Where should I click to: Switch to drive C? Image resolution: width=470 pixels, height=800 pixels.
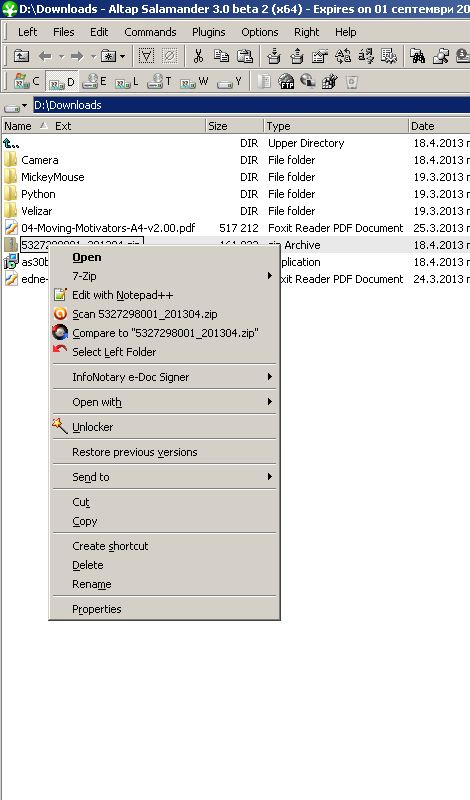[27, 81]
